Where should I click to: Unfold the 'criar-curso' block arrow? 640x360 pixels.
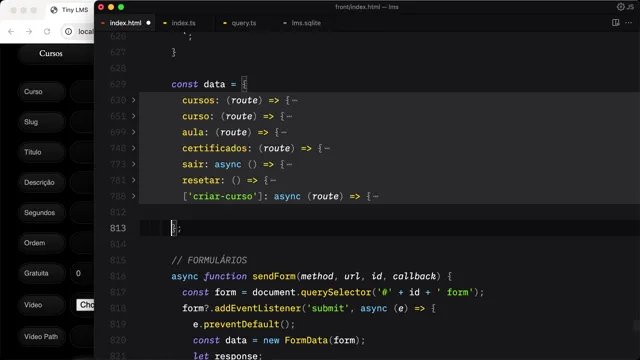pyautogui.click(x=133, y=196)
